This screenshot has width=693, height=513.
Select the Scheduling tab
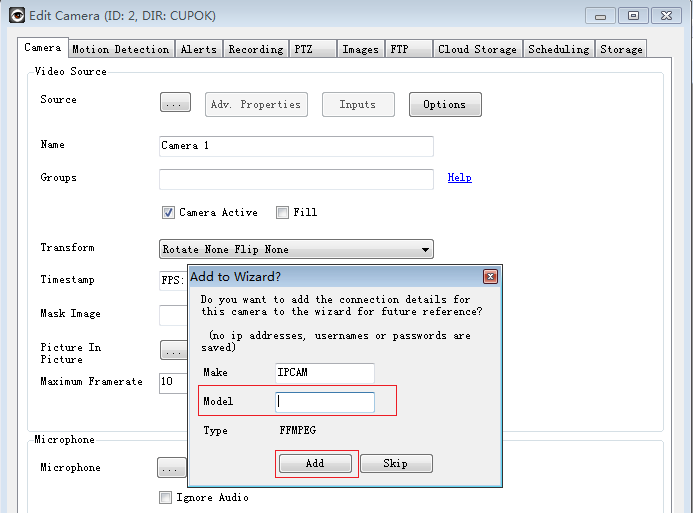click(559, 49)
